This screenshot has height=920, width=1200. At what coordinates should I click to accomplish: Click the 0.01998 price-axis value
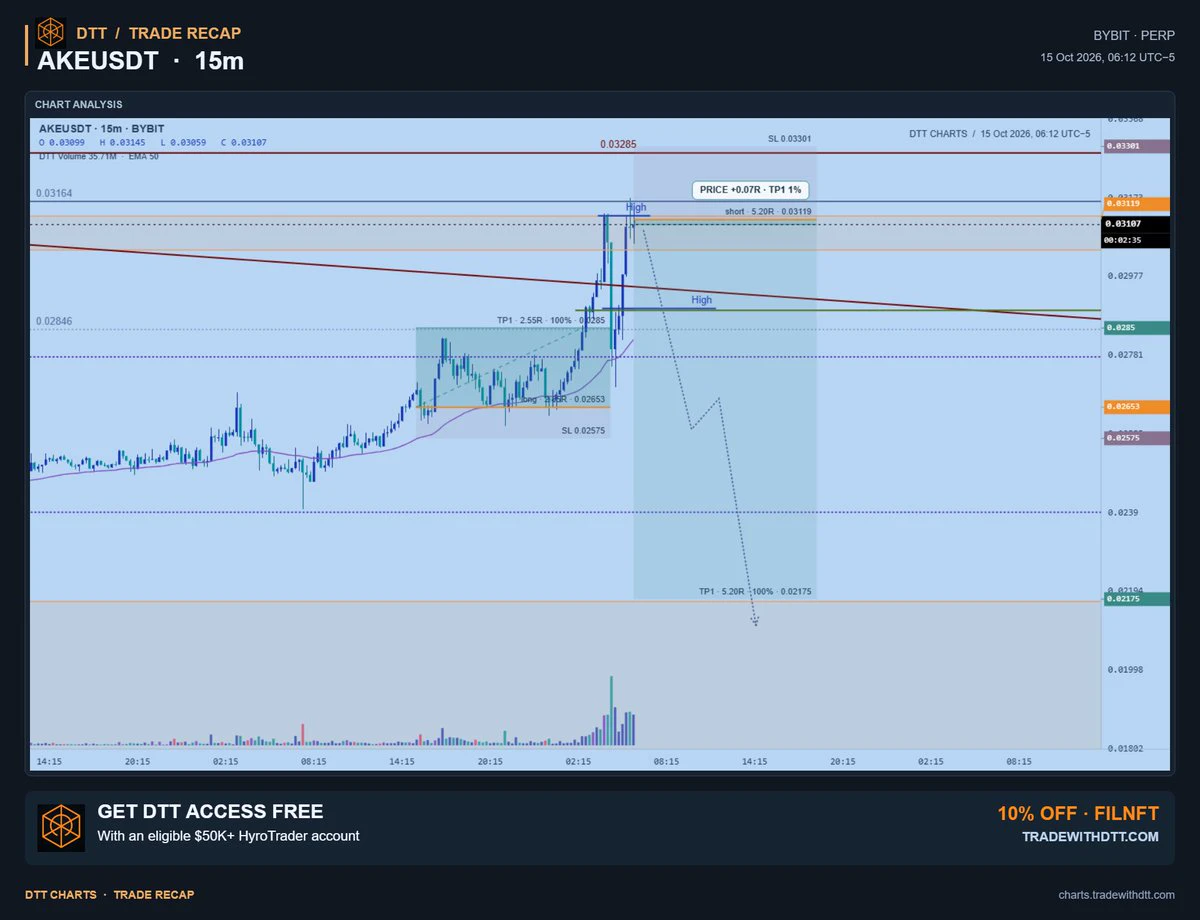point(1126,669)
